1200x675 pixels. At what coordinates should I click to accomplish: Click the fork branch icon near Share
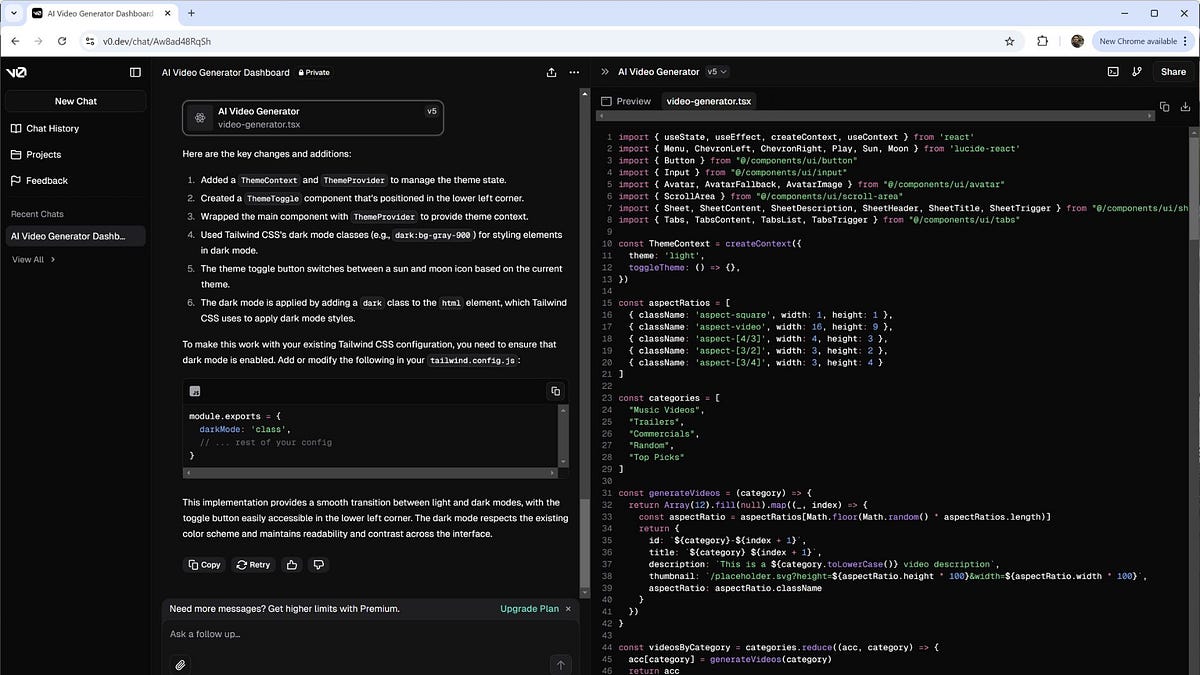[1137, 72]
